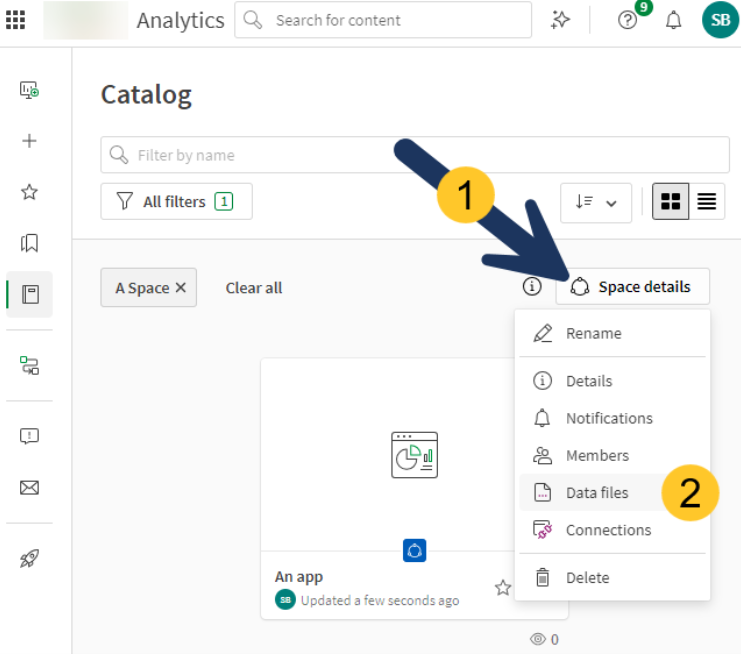Open the mail envelope icon in sidebar
741x654 pixels.
pos(29,488)
